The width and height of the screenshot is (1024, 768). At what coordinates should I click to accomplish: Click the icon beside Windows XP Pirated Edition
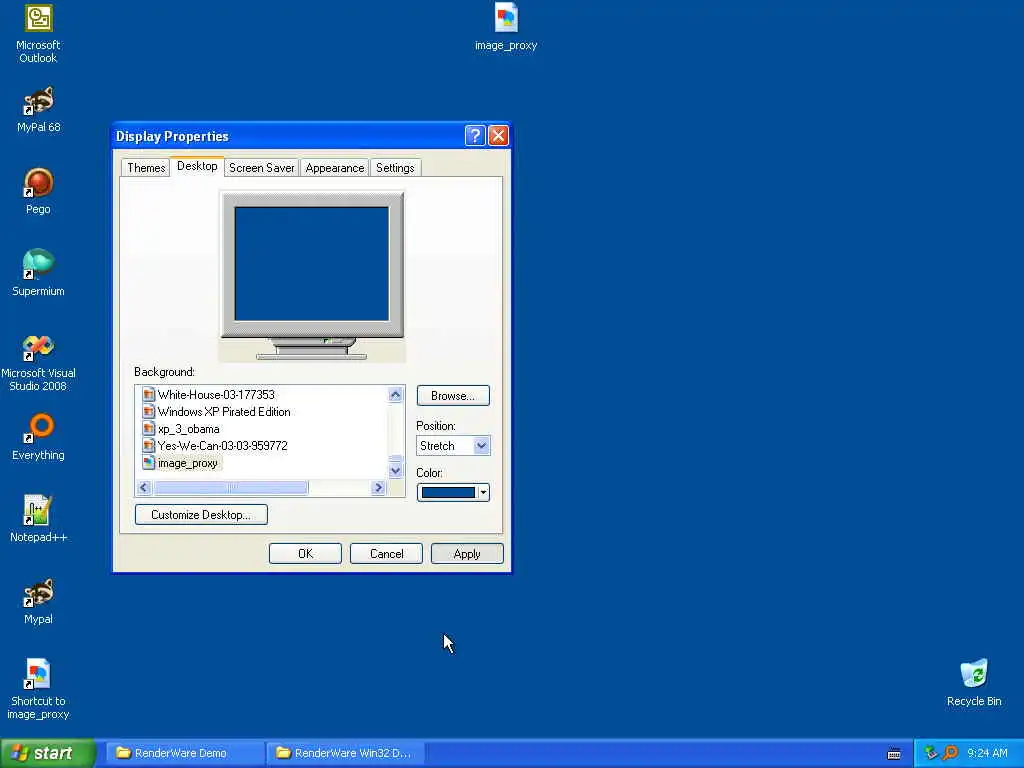point(149,411)
